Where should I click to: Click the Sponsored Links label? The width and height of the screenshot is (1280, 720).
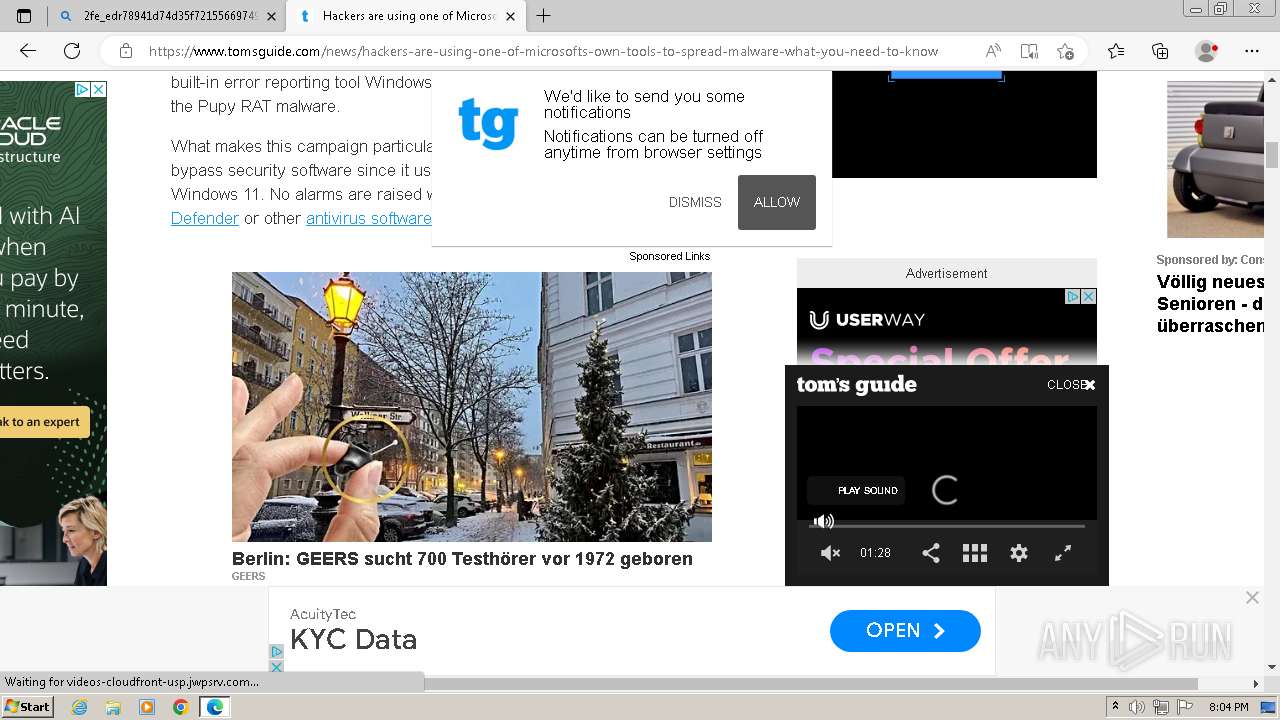click(670, 256)
